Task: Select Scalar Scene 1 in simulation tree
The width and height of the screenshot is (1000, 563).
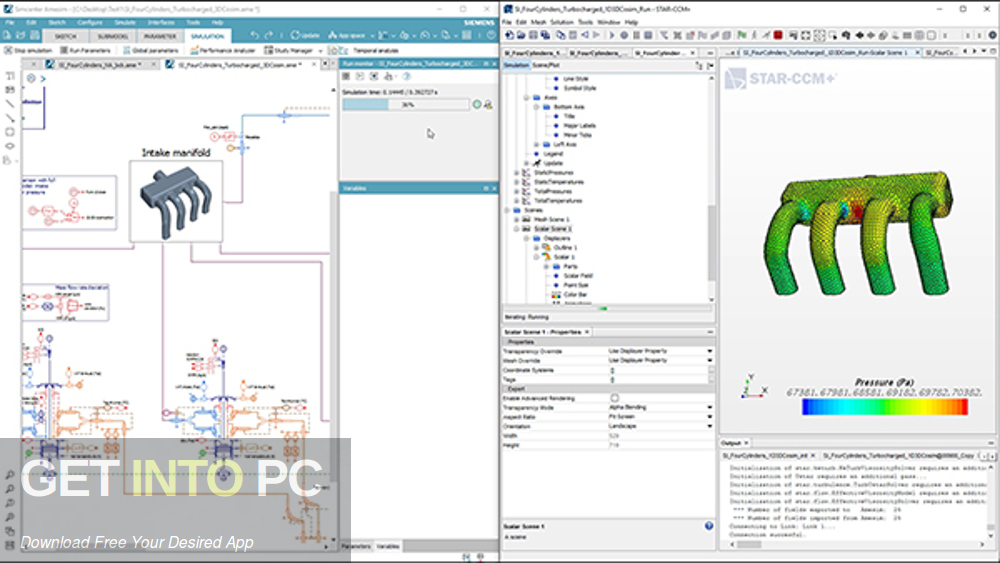Action: 552,229
